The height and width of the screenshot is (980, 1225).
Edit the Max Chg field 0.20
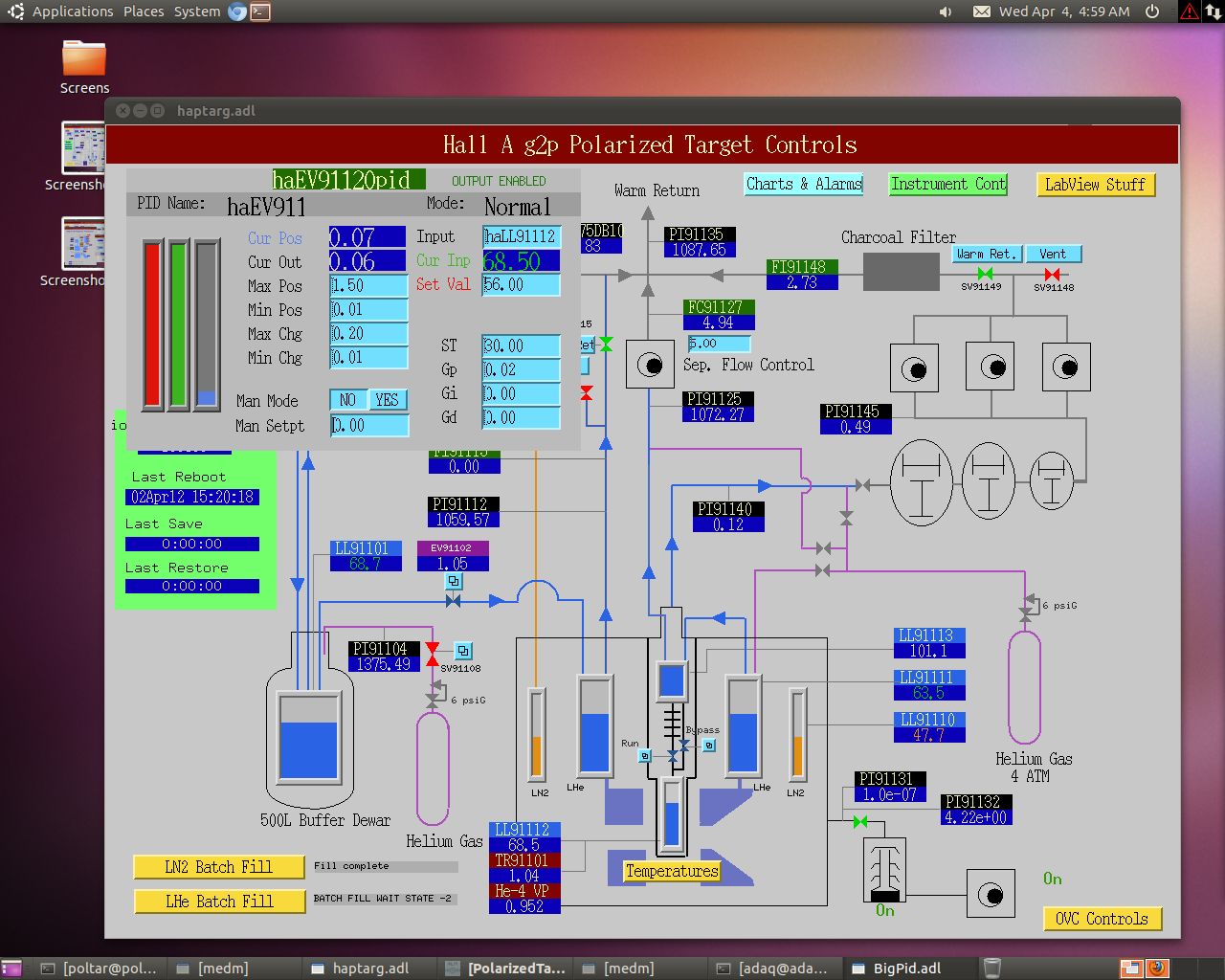click(368, 333)
